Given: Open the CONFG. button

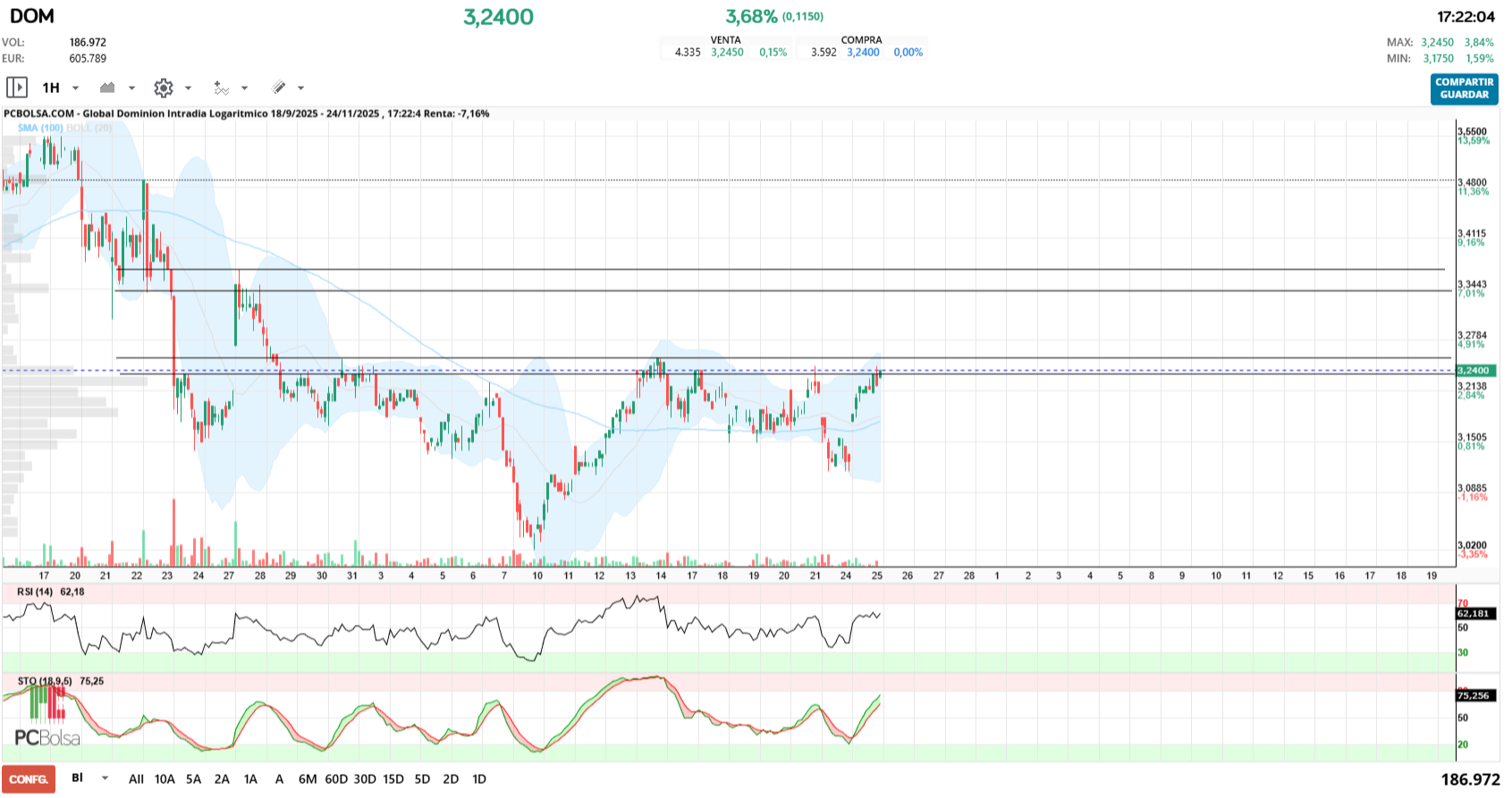Looking at the screenshot, I should tap(29, 779).
